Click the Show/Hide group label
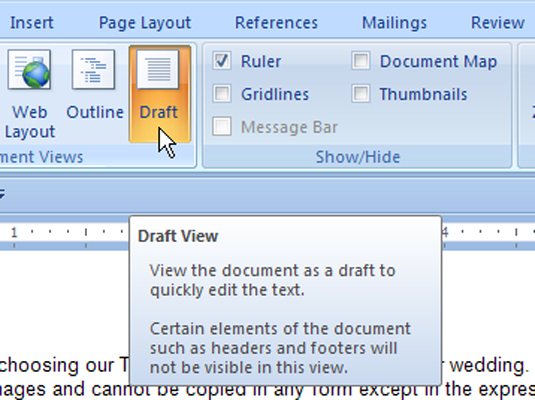Screen dimensions: 535x400 358,157
